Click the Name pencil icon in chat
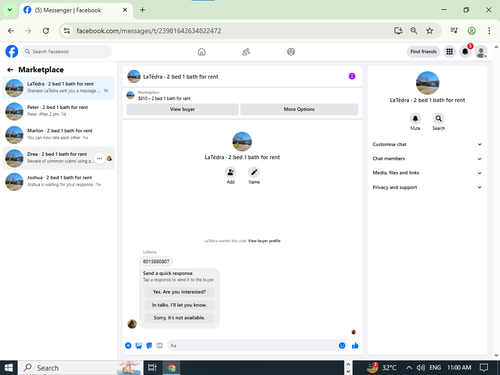Viewport: 500px width, 375px height. 254,172
